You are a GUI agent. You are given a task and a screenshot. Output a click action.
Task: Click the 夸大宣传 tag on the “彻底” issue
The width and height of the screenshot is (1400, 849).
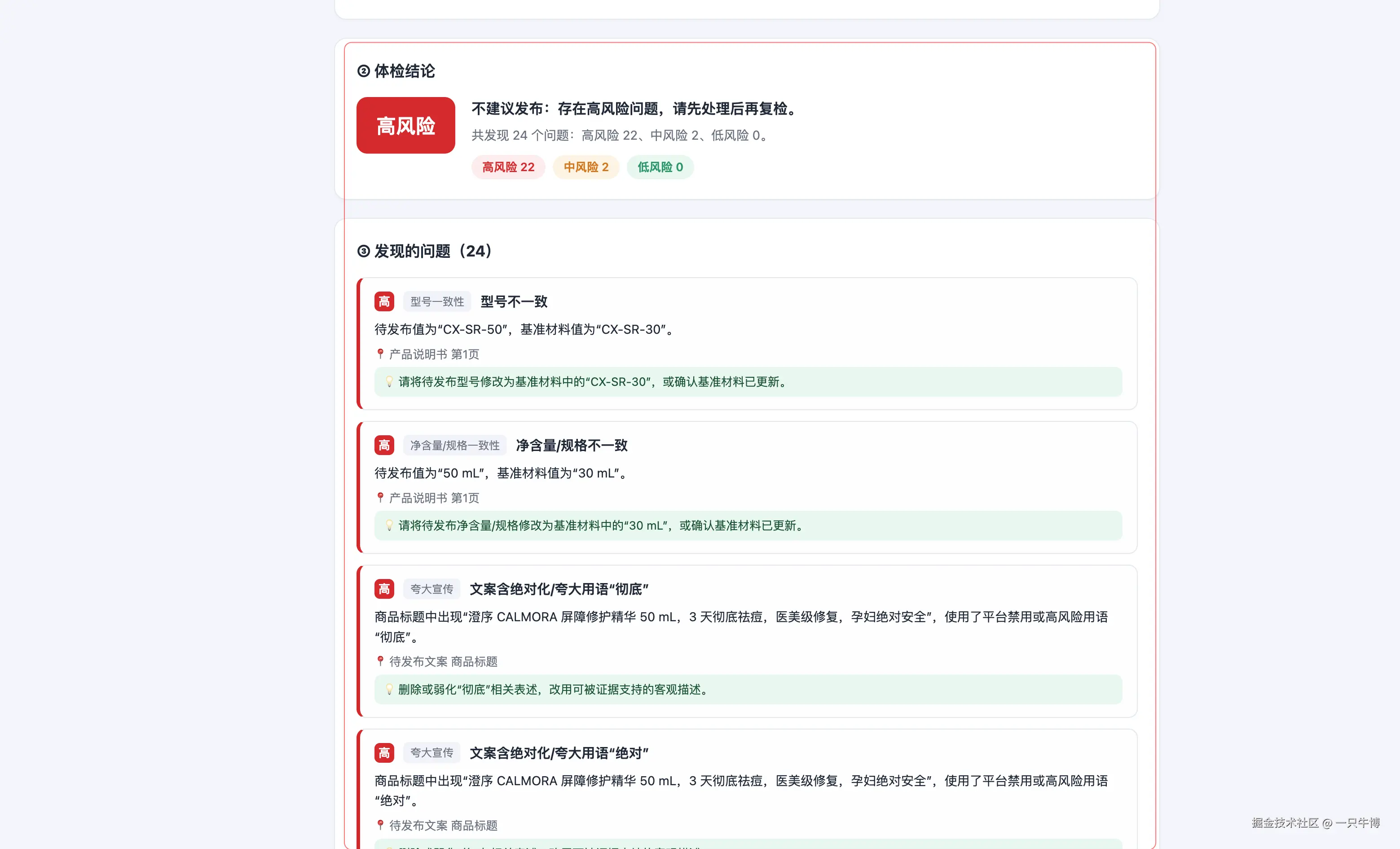coord(432,589)
